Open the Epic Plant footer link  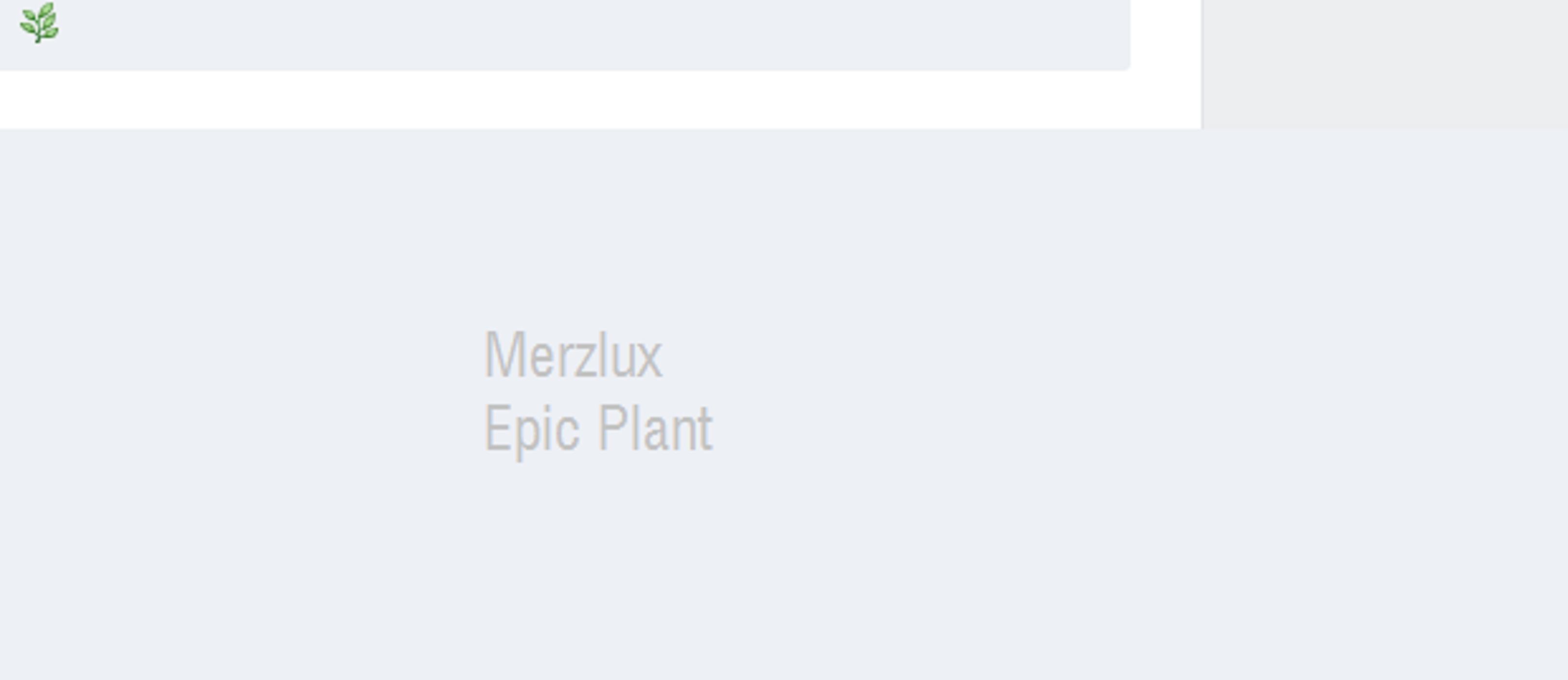(598, 429)
